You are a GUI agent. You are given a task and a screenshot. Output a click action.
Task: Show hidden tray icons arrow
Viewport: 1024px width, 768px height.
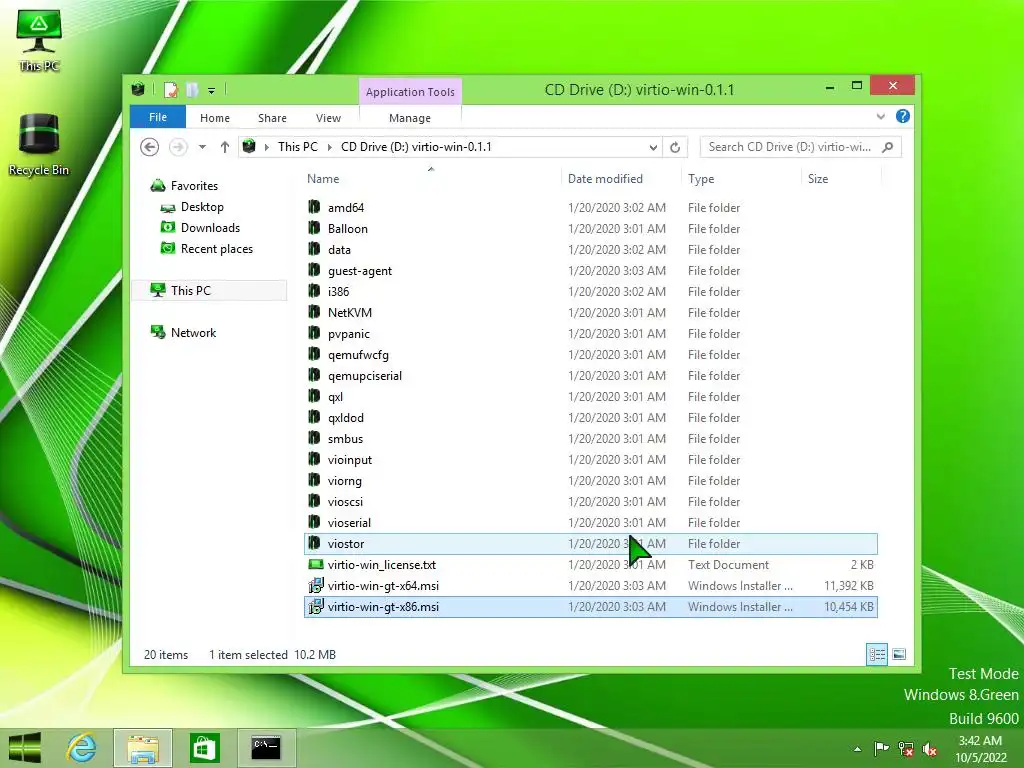click(x=857, y=749)
